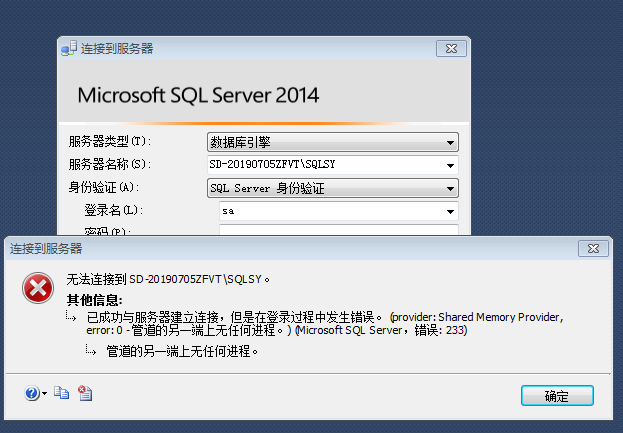Click the help question mark icon

(x=32, y=393)
